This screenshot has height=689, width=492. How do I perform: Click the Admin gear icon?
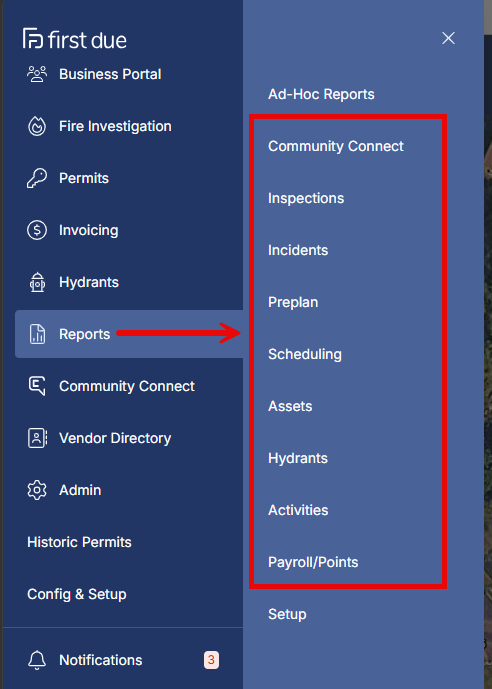tap(37, 490)
